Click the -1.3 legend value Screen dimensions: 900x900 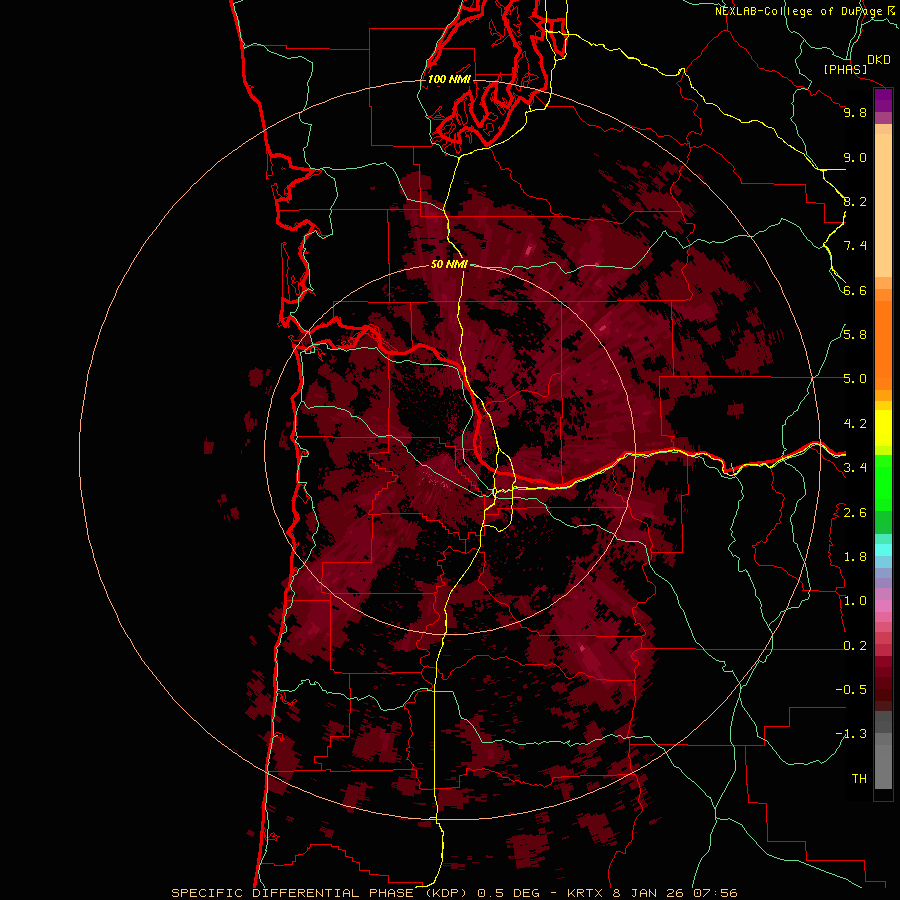point(851,734)
